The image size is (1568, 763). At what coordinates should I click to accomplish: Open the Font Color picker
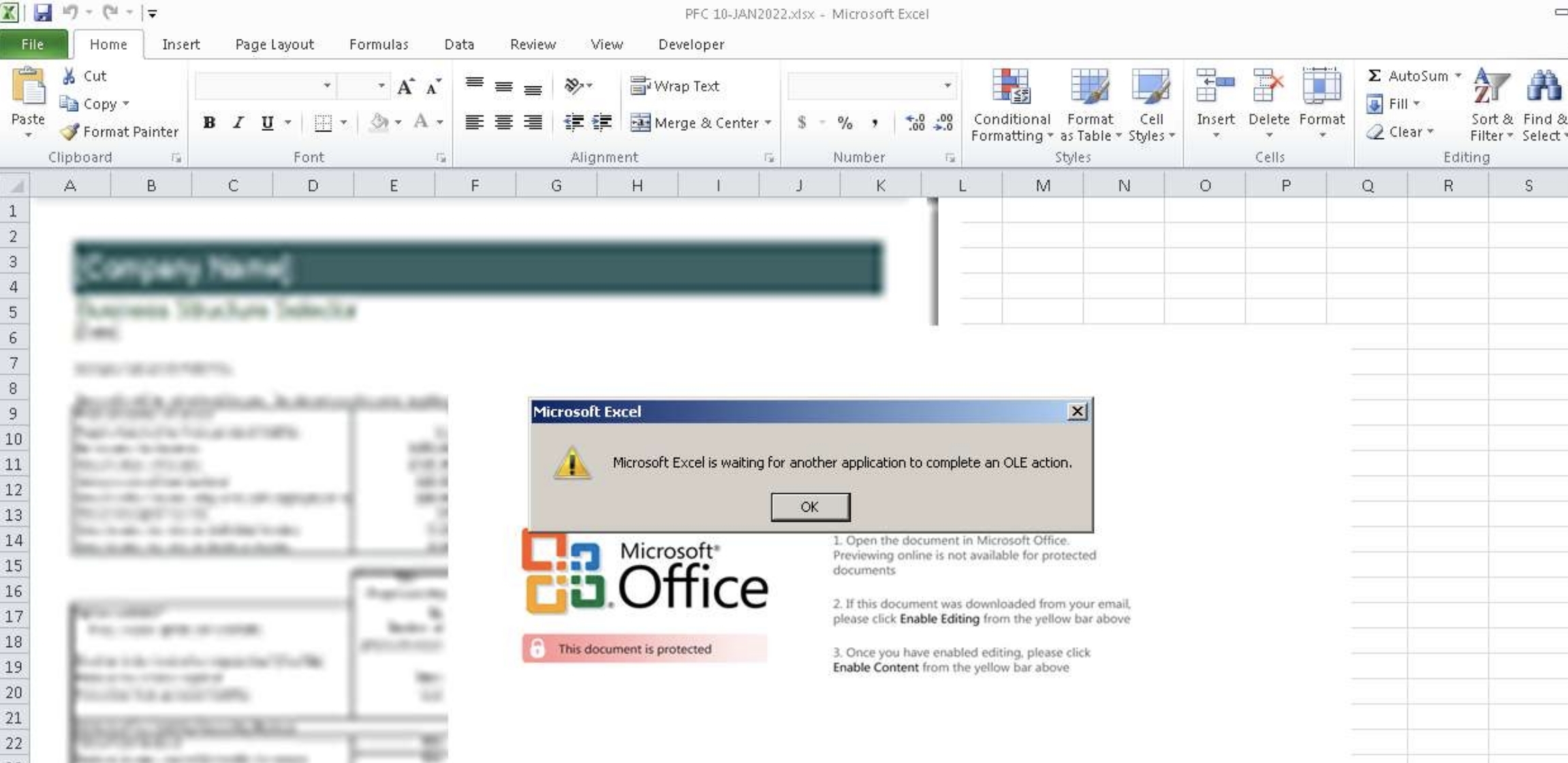[x=421, y=123]
